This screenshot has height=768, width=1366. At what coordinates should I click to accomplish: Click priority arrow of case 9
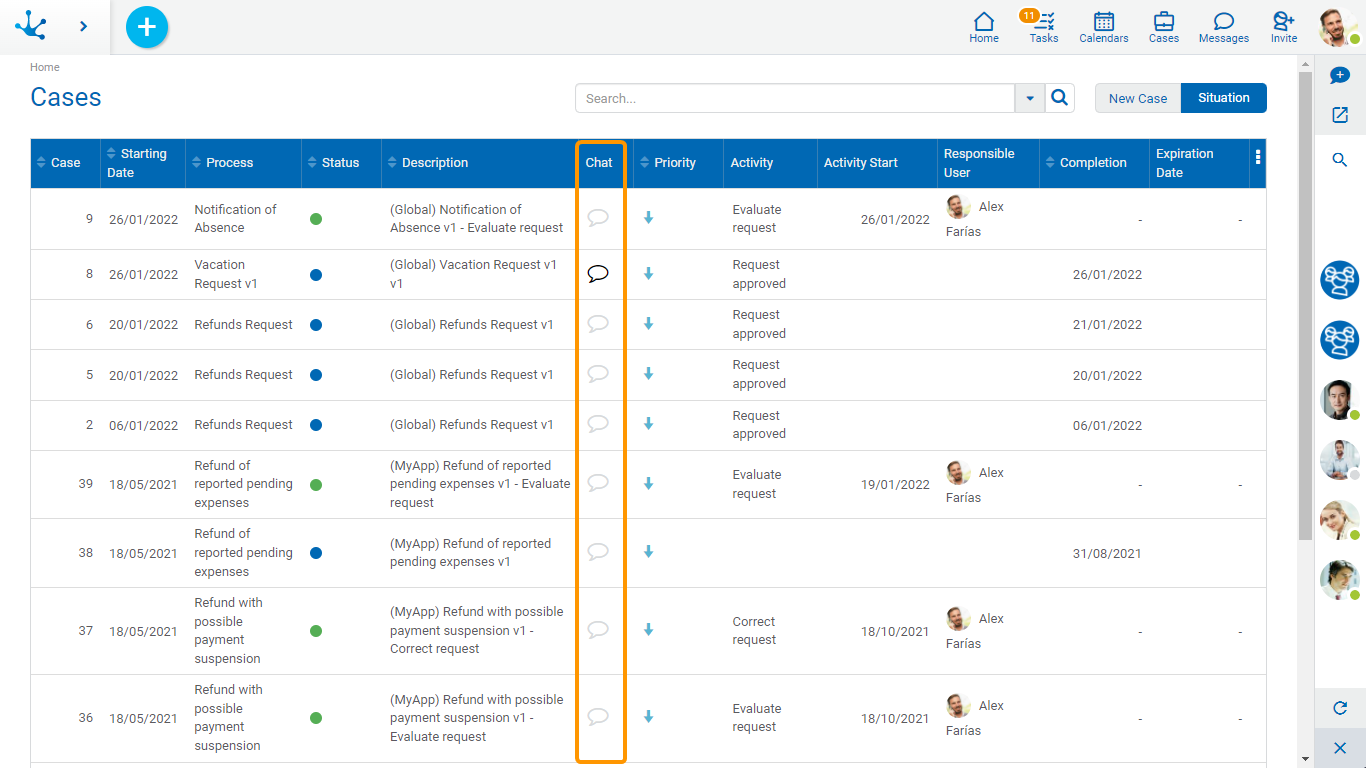pos(649,218)
